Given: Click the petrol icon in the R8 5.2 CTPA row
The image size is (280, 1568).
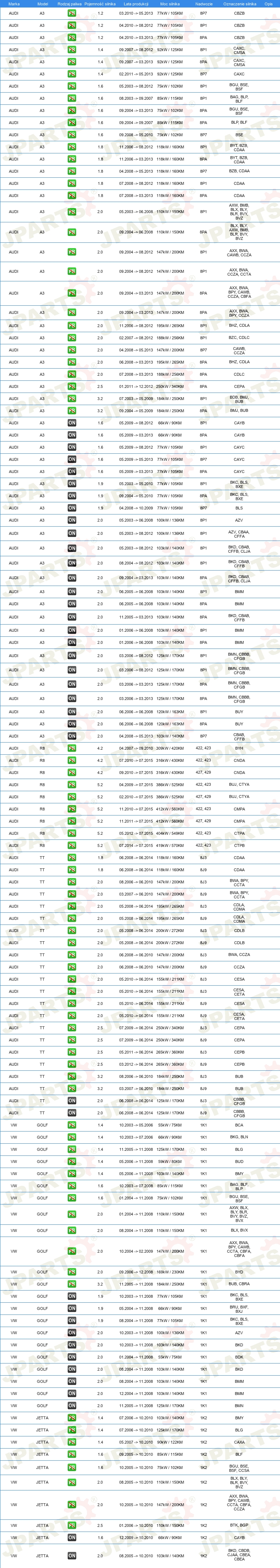Looking at the screenshot, I should tap(72, 833).
